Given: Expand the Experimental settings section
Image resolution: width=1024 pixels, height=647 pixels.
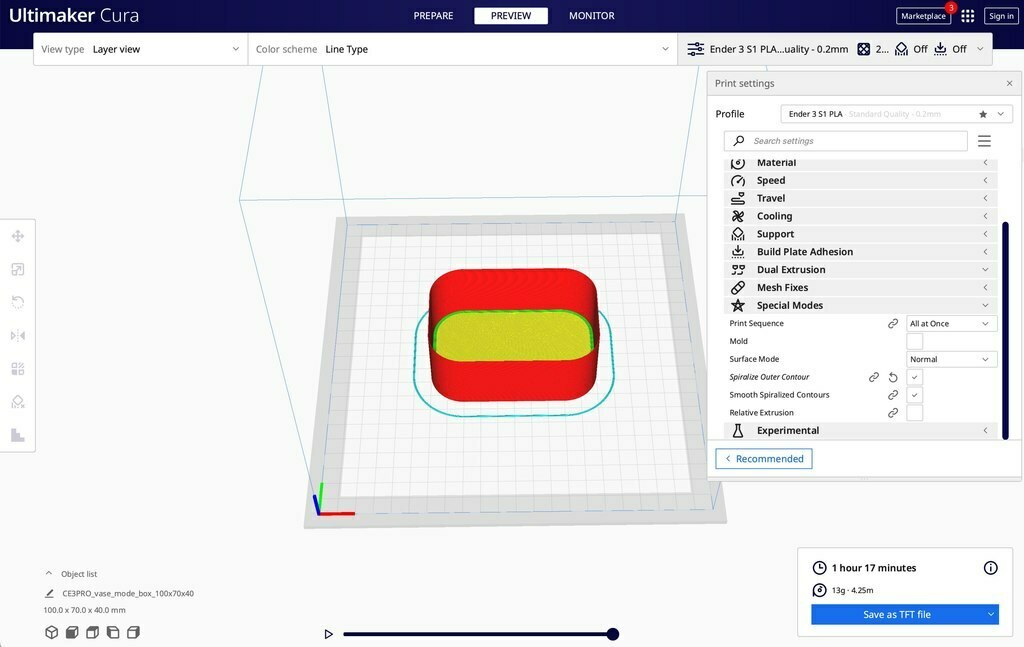Looking at the screenshot, I should (x=861, y=431).
